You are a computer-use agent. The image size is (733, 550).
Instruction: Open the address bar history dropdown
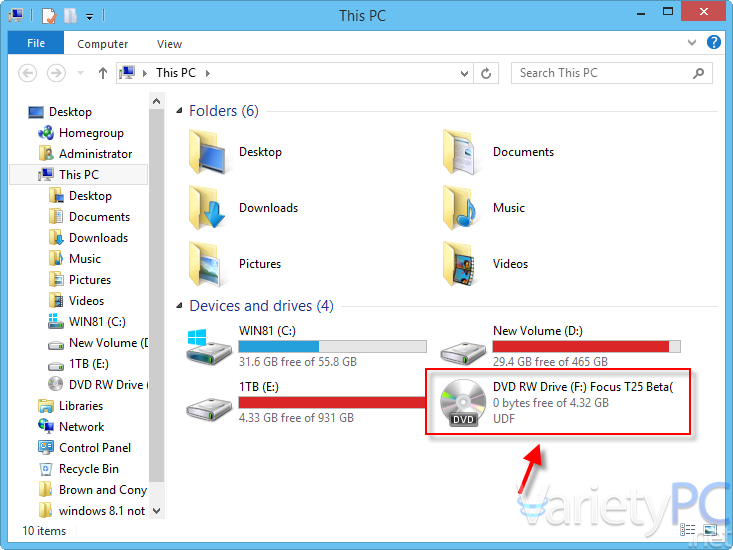coord(464,73)
